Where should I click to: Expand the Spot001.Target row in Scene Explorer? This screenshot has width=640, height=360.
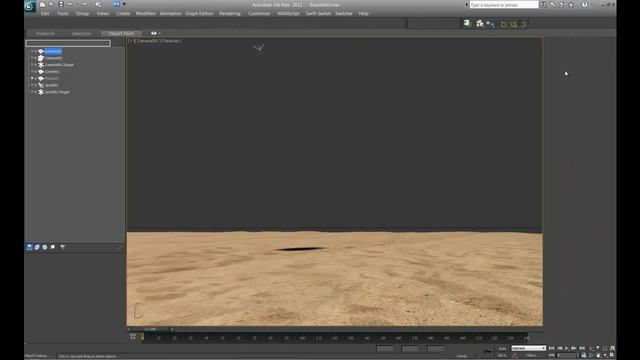32,92
